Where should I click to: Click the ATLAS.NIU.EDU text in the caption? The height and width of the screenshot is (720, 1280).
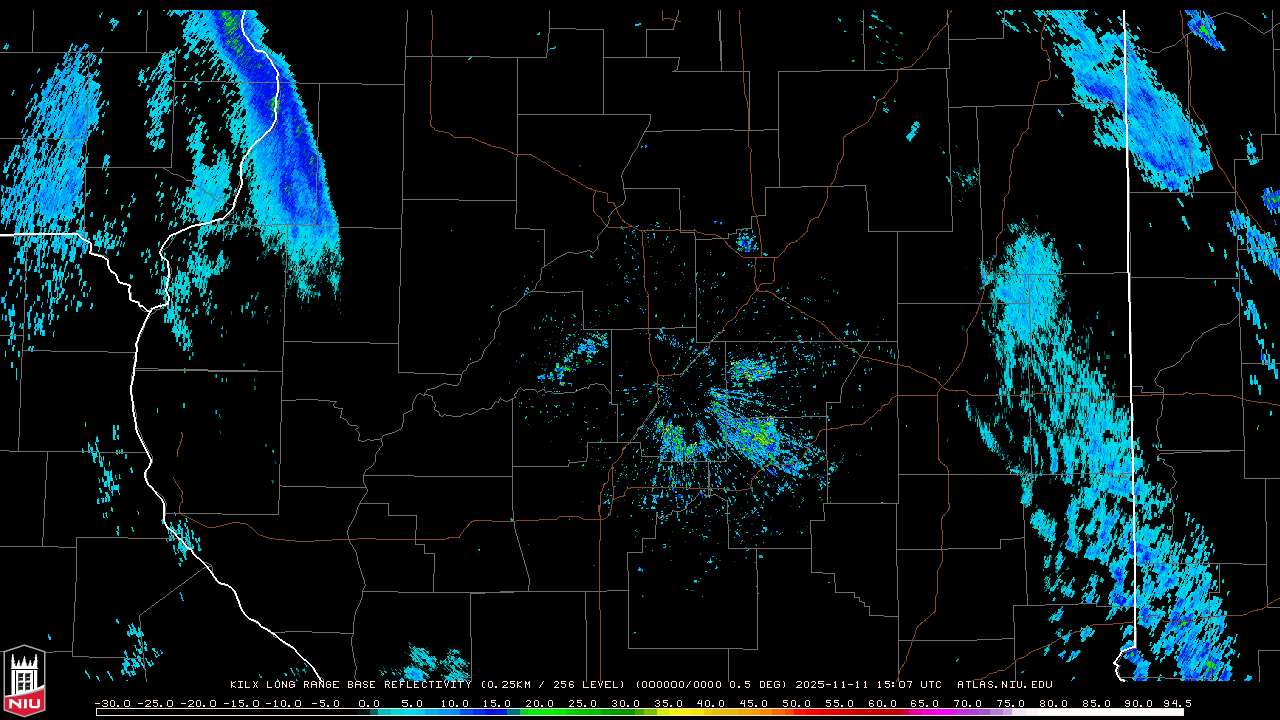click(1005, 685)
